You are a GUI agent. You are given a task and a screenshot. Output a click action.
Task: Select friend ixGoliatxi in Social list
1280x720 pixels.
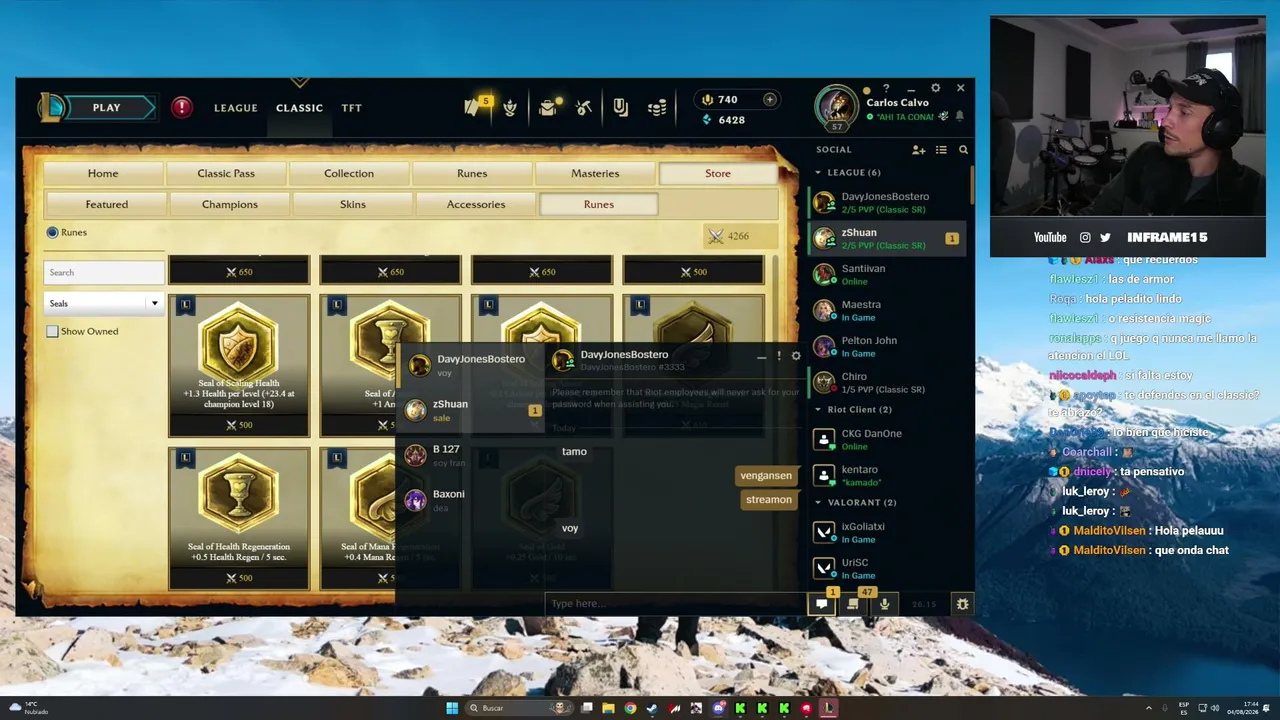coord(888,532)
